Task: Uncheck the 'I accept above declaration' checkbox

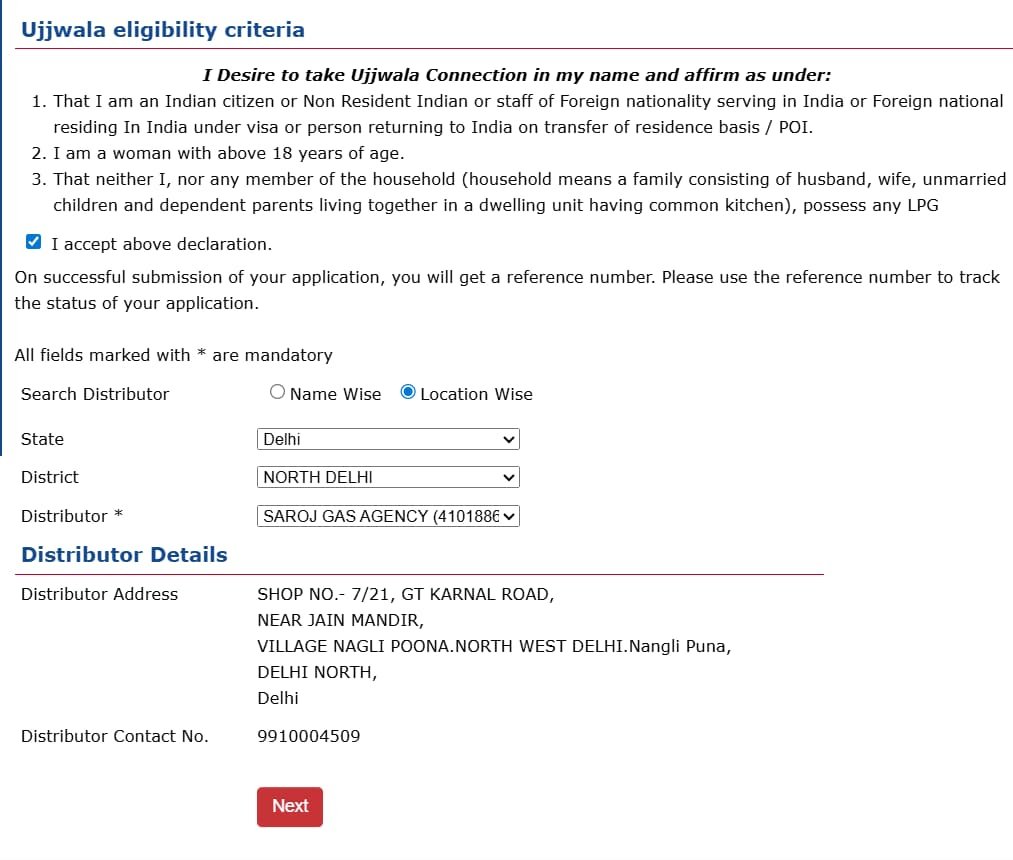Action: point(34,242)
